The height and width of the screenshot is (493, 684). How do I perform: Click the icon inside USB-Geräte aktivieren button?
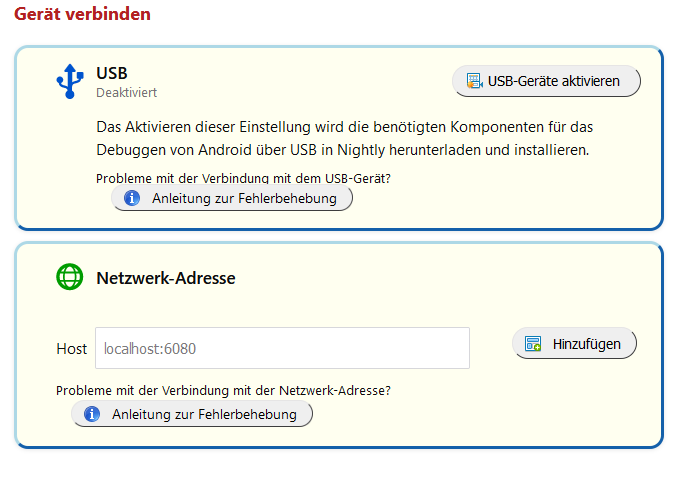474,81
